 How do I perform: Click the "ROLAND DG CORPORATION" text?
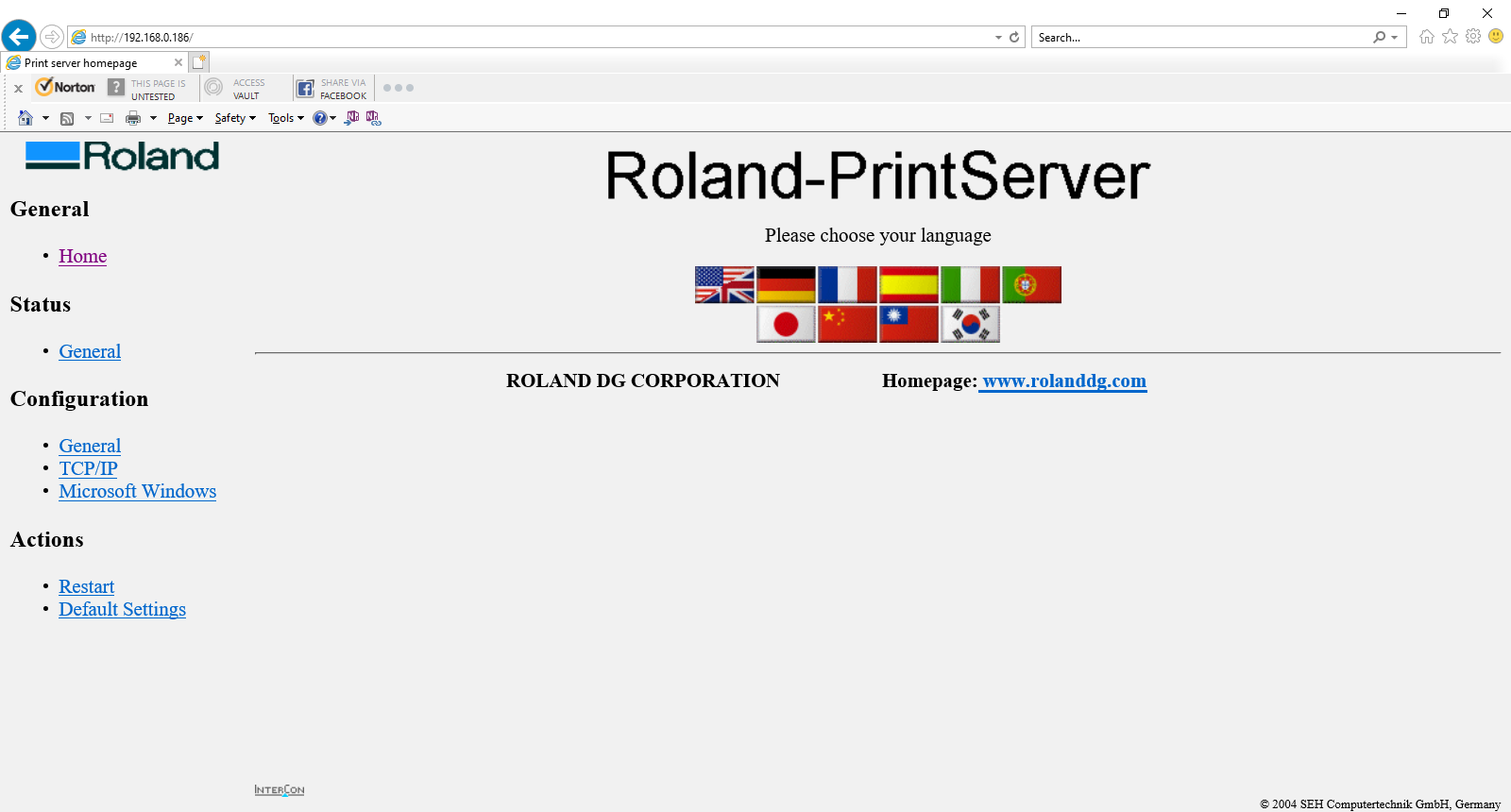[x=643, y=381]
